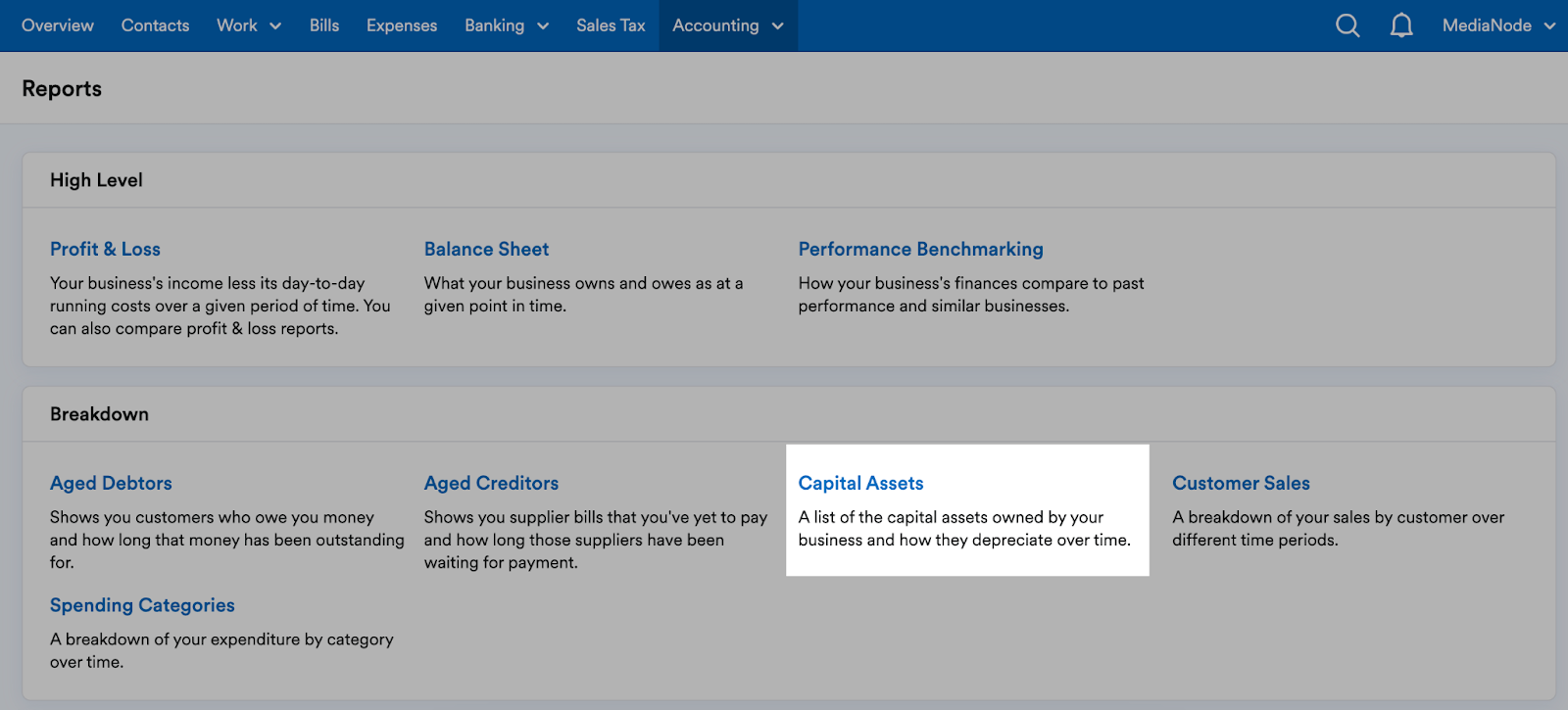Image resolution: width=1568 pixels, height=710 pixels.
Task: Open the Spending Categories report
Action: click(142, 605)
